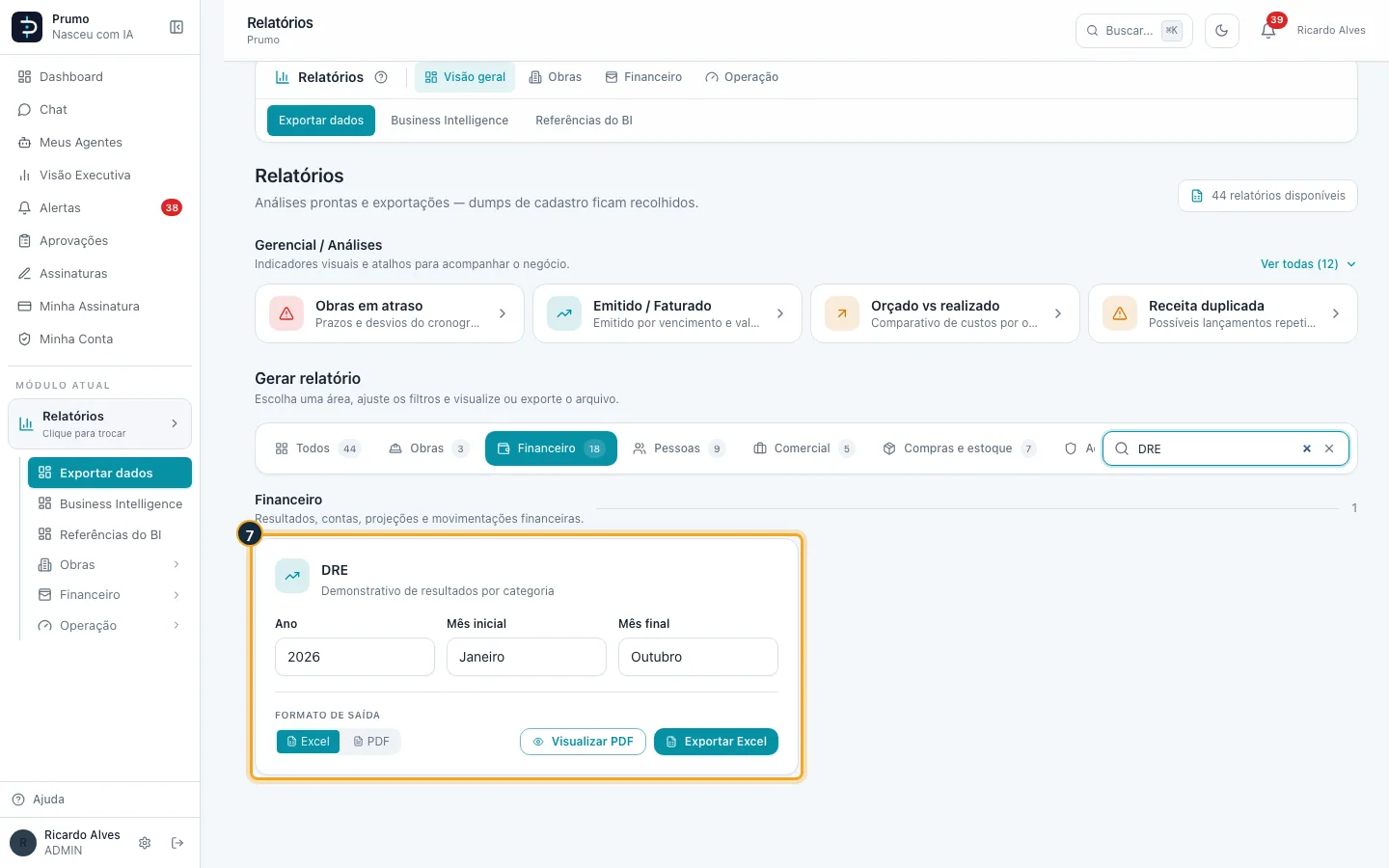Open Alertas with 38 badge
Viewport: 1389px width, 868px height.
(x=100, y=208)
